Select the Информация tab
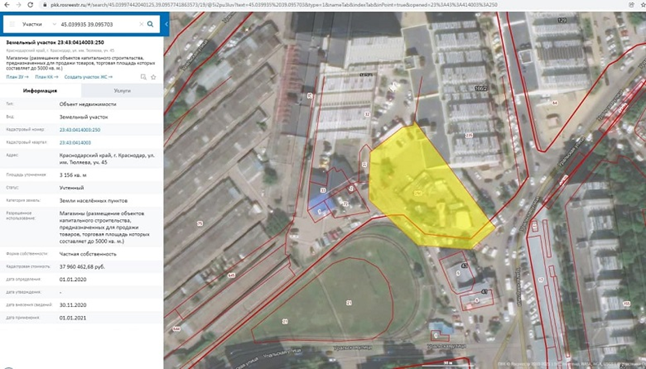 40,91
